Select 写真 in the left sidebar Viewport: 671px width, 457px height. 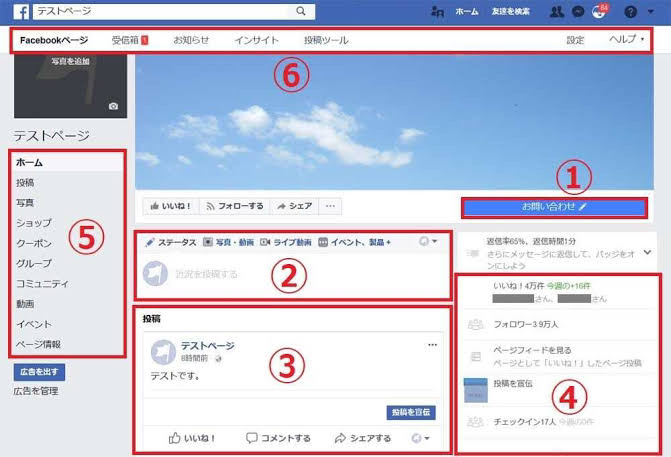pyautogui.click(x=25, y=203)
